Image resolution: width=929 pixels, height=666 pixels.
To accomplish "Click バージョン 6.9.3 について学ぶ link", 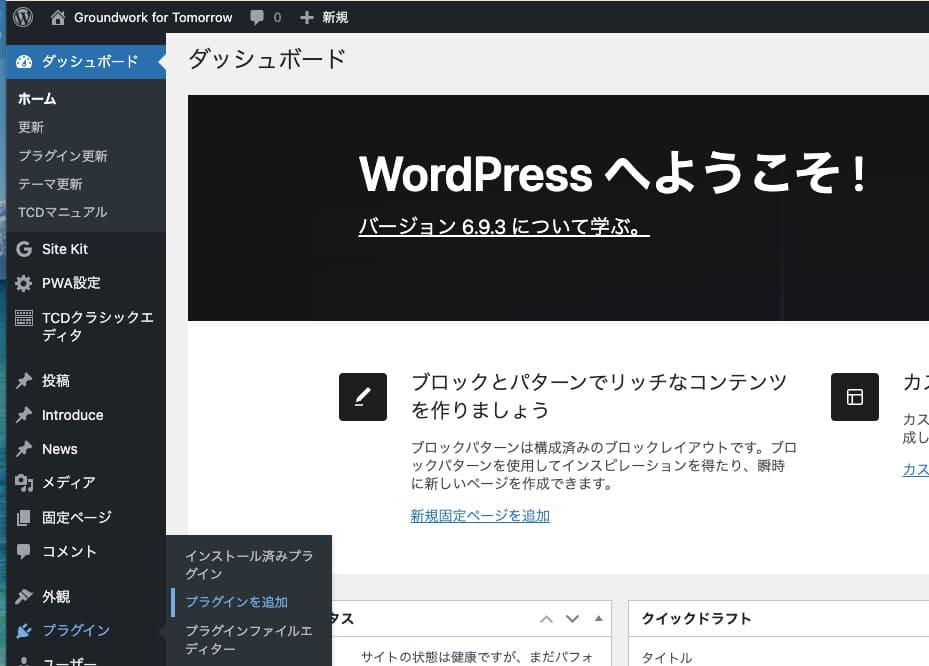I will point(504,227).
